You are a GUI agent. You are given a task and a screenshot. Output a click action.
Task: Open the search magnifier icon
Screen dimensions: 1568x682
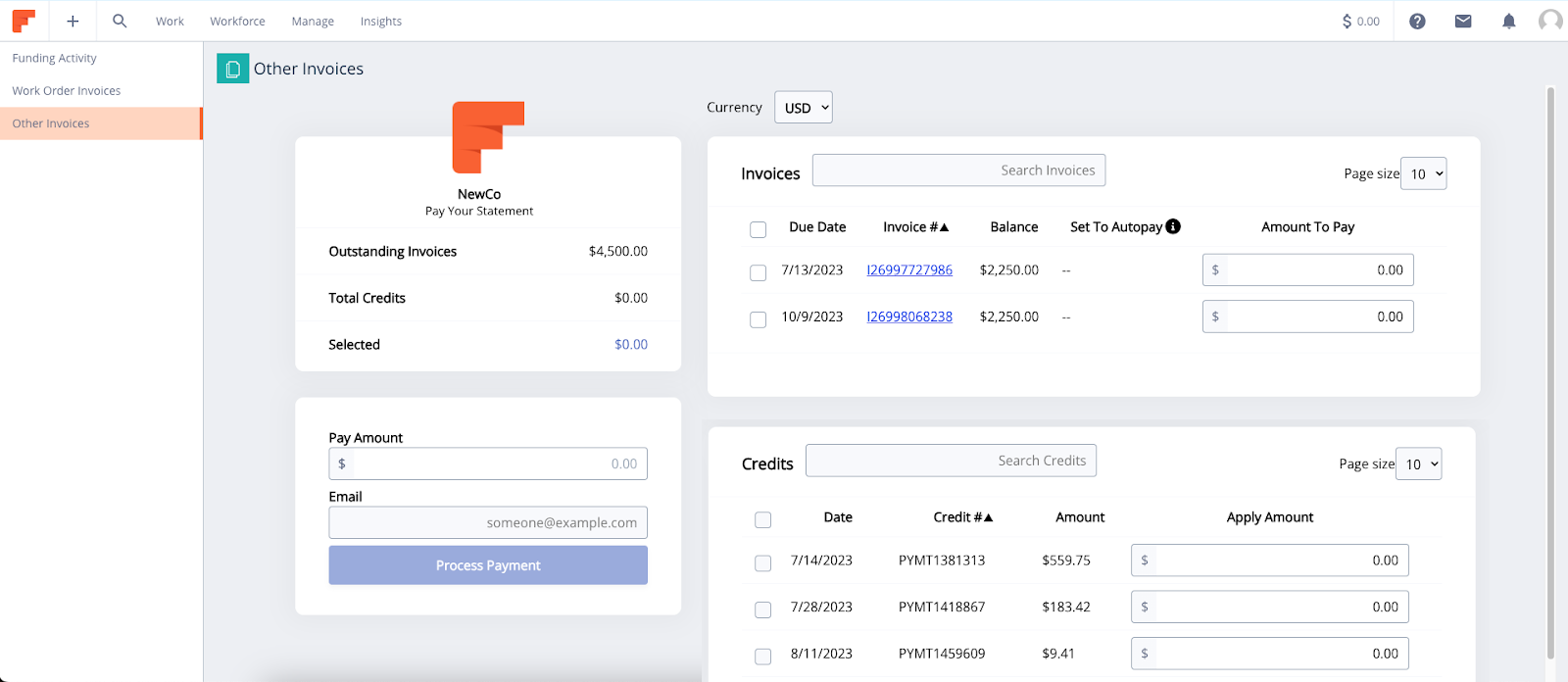coord(120,21)
